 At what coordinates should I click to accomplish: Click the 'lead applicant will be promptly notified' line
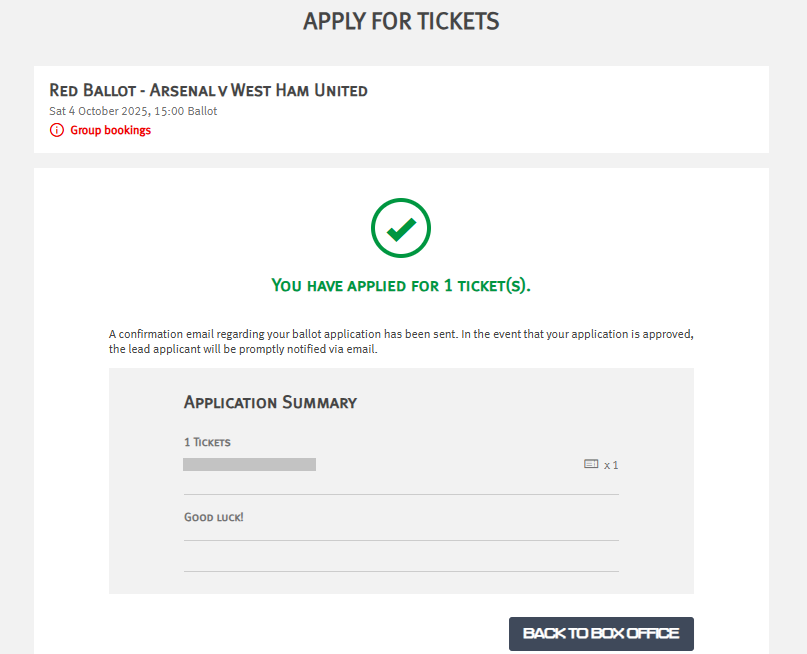(x=243, y=350)
